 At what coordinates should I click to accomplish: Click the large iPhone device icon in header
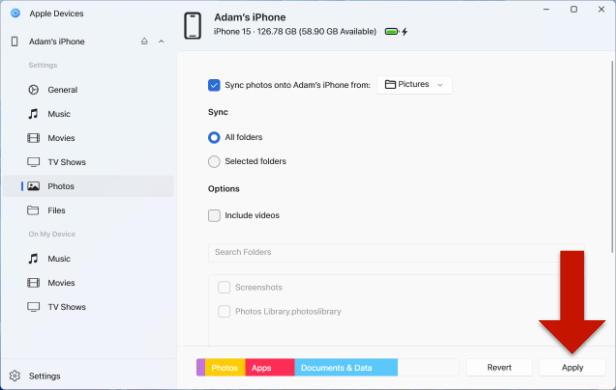pos(192,26)
